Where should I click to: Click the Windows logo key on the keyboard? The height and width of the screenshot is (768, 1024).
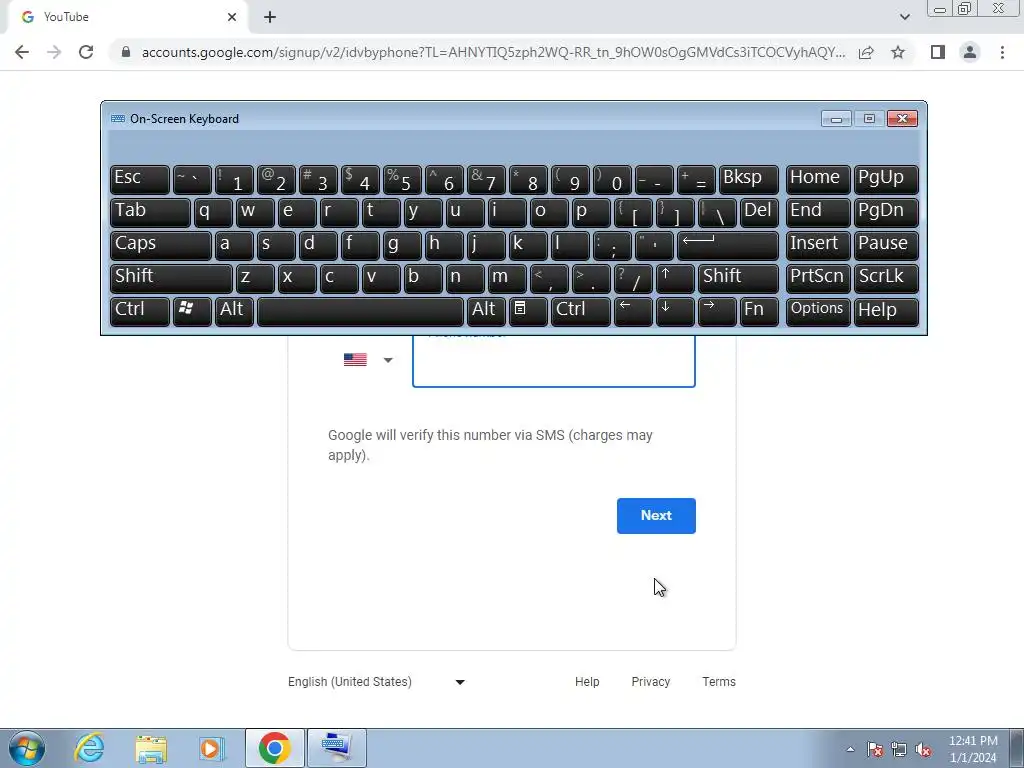(192, 310)
